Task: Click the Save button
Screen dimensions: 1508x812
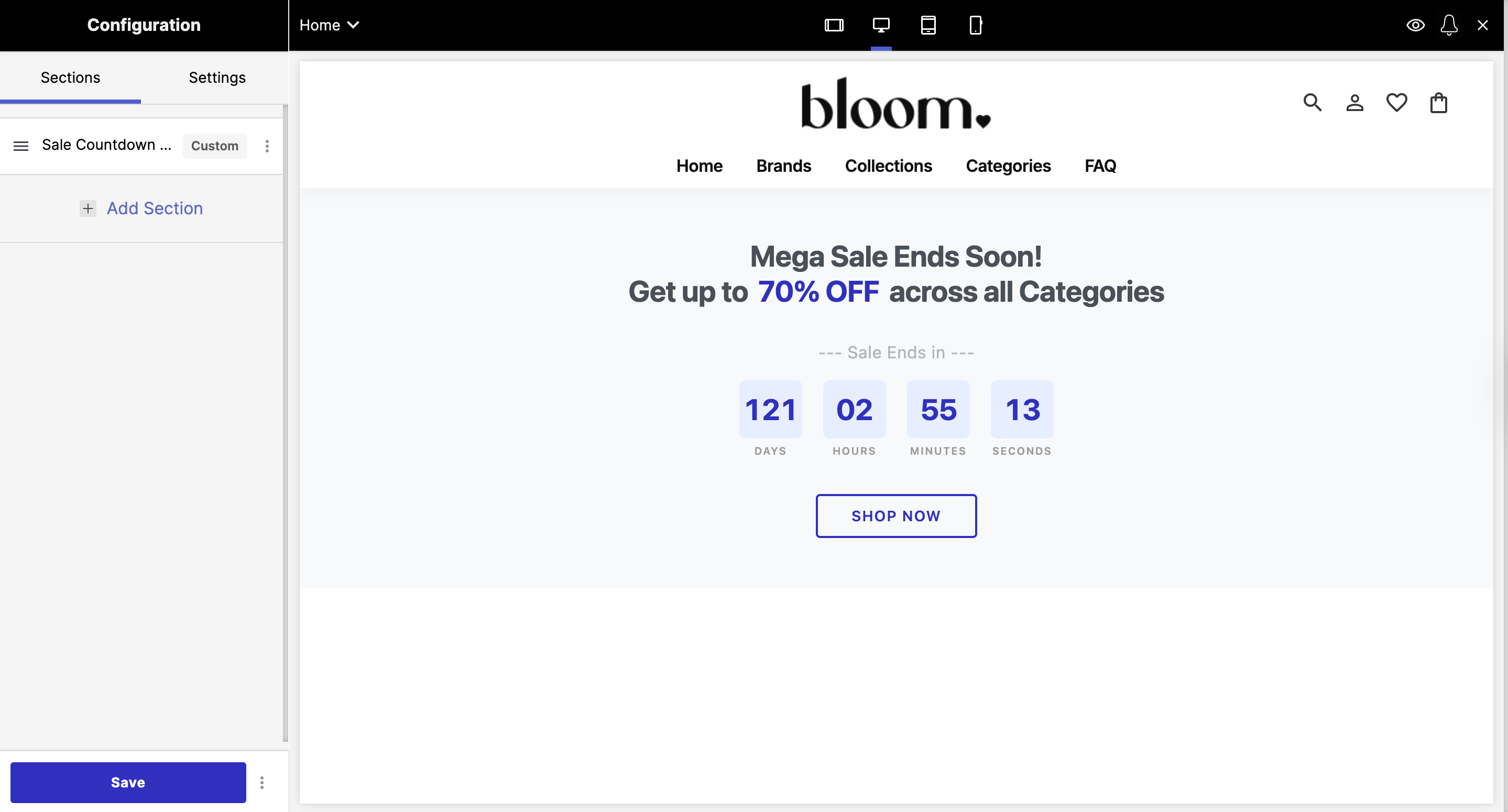Action: [x=128, y=783]
